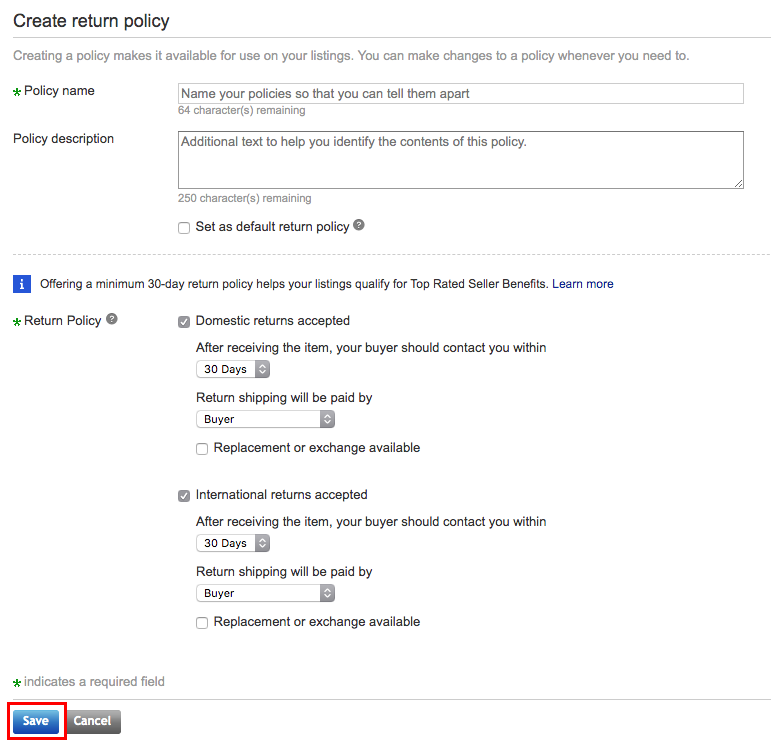This screenshot has height=747, width=771.
Task: Click help icon next to Return Policy label
Action: (112, 319)
